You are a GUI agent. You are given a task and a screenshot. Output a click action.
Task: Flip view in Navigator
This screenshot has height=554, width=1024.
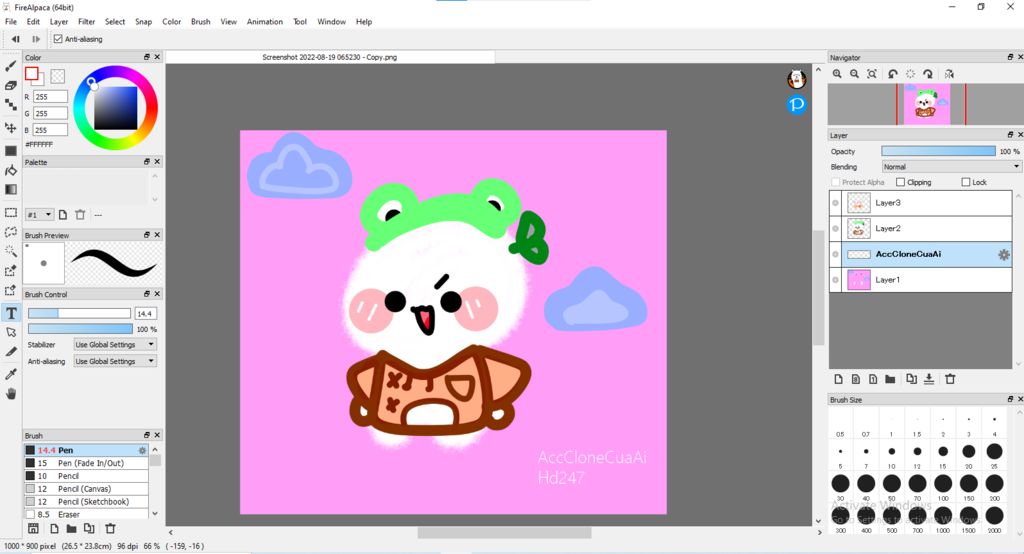(949, 74)
